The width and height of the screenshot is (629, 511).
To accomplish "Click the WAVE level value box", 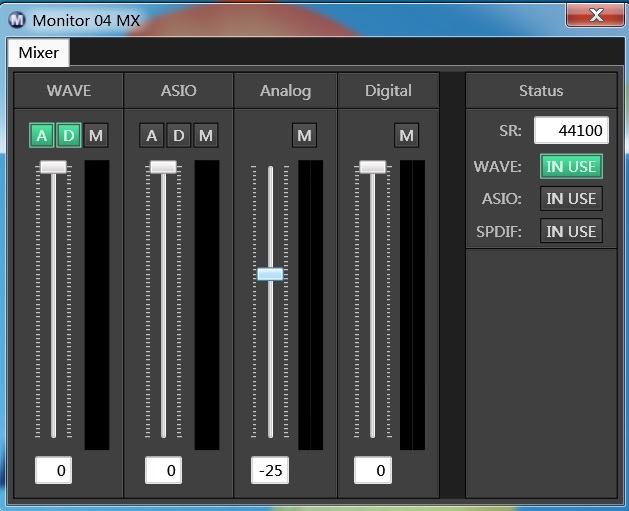I will pos(54,470).
